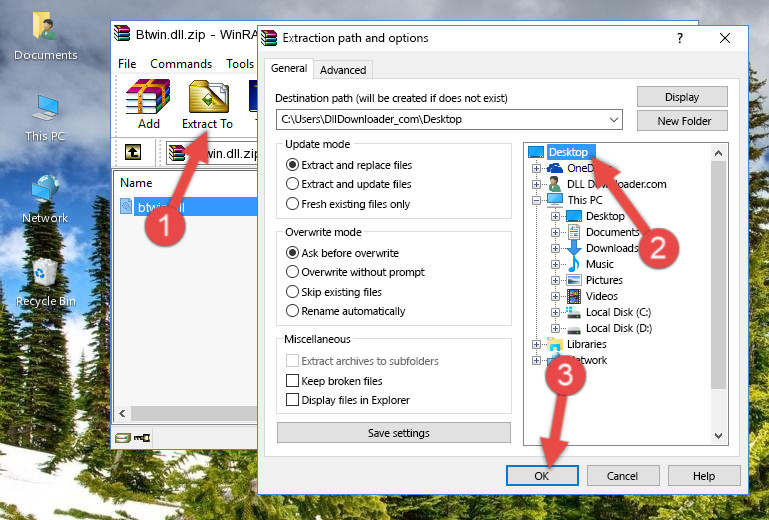Image resolution: width=769 pixels, height=520 pixels.
Task: Open the This PC desktop icon
Action: (45, 116)
